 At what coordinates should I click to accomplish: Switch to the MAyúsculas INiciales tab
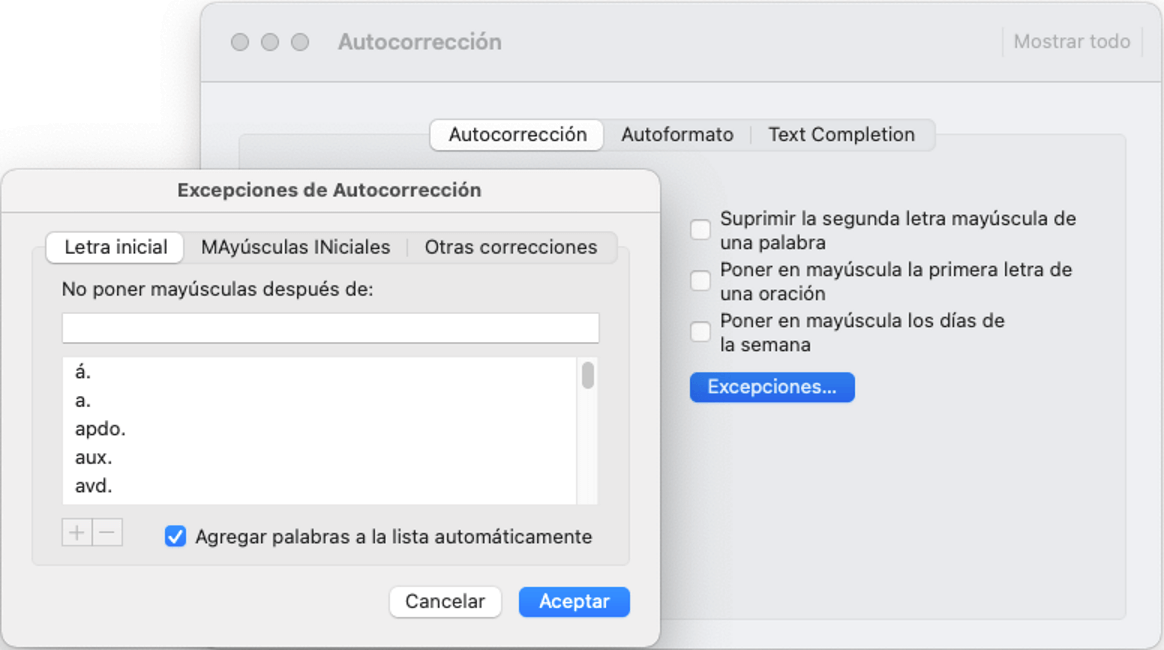click(x=295, y=247)
